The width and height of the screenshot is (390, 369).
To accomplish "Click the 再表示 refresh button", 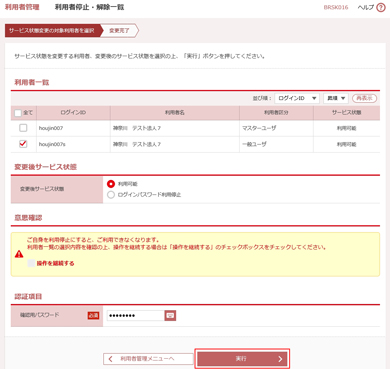I will coord(364,98).
